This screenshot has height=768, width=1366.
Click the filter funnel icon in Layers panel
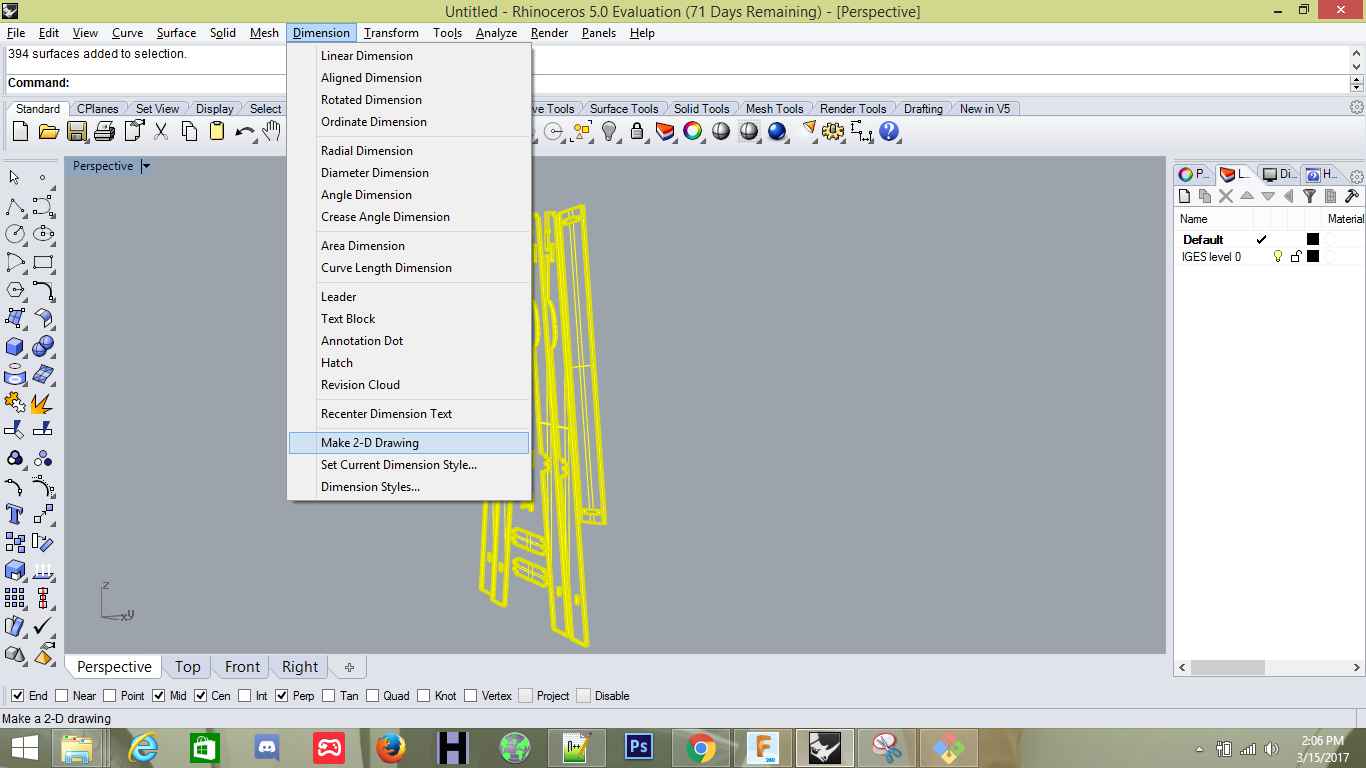[x=1309, y=196]
